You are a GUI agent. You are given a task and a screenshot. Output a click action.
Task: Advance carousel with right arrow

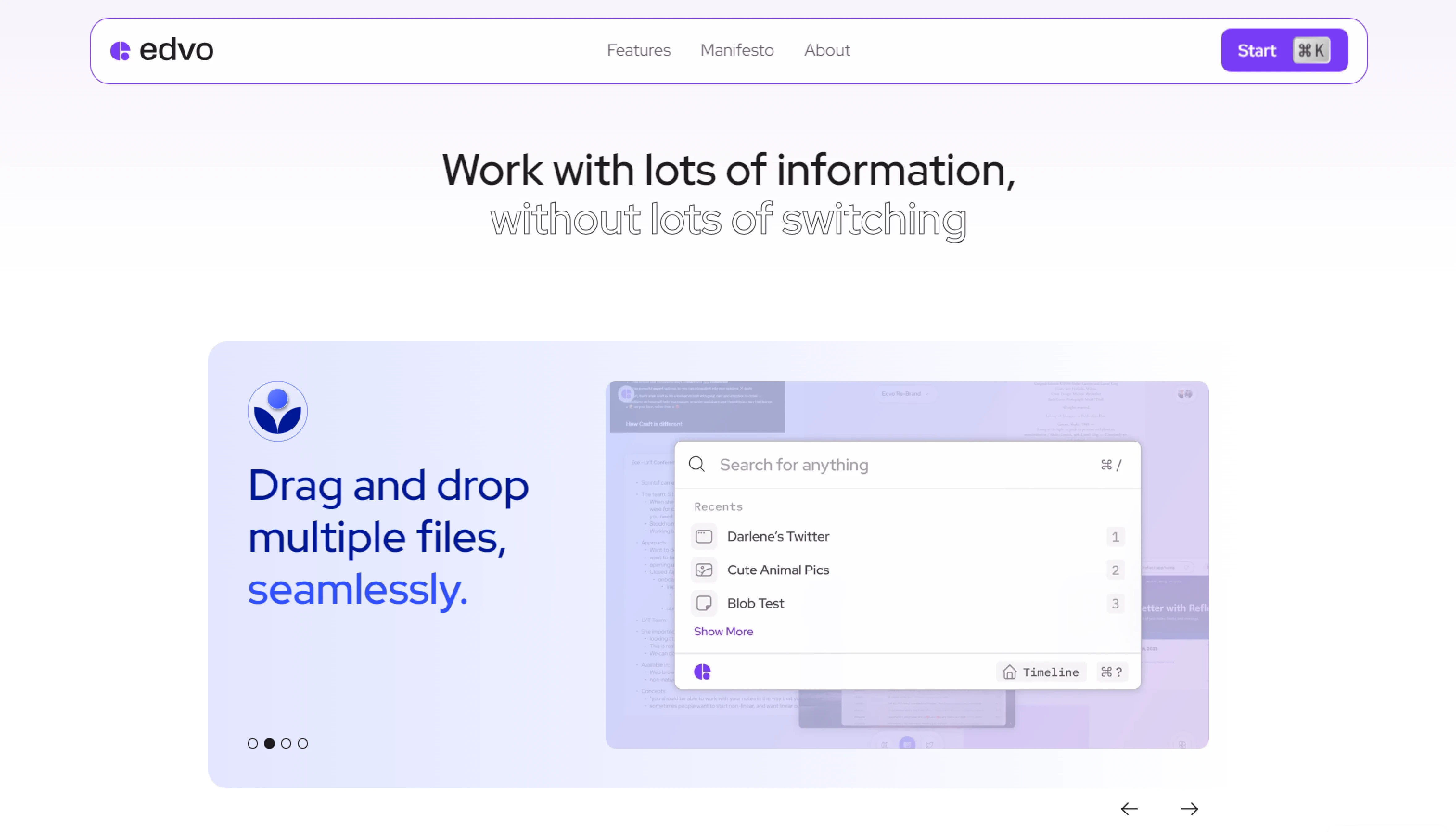pyautogui.click(x=1189, y=809)
